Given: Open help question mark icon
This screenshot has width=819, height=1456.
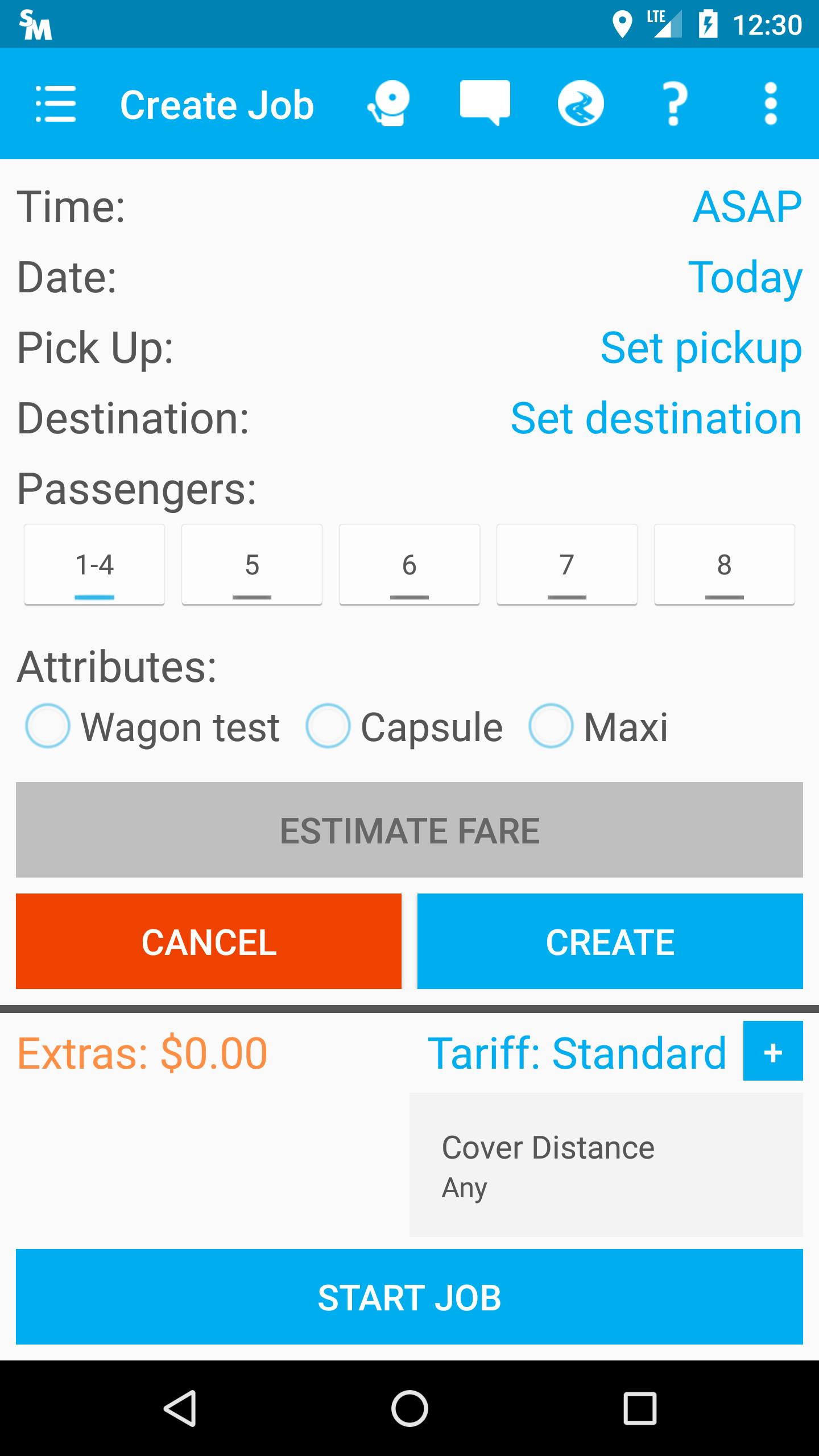Looking at the screenshot, I should pos(675,104).
